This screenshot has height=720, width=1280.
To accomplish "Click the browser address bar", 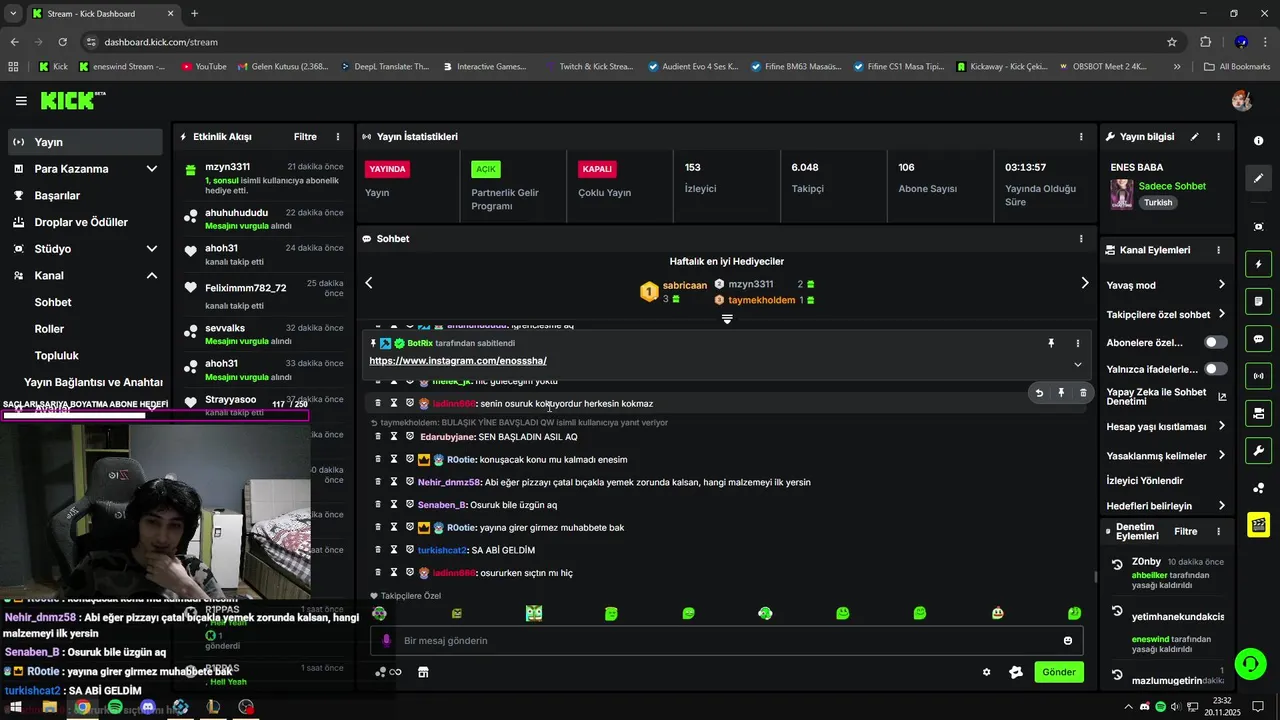I will point(630,42).
